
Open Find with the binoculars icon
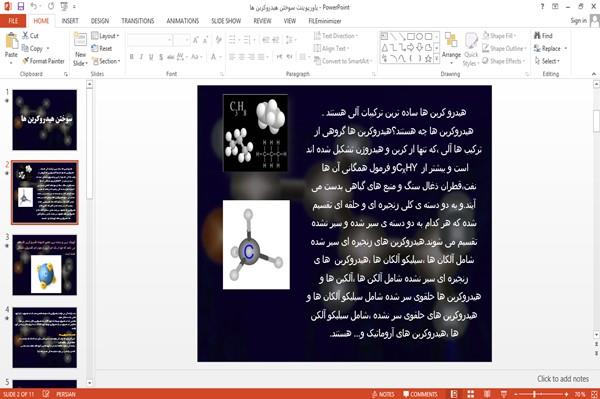coord(537,36)
